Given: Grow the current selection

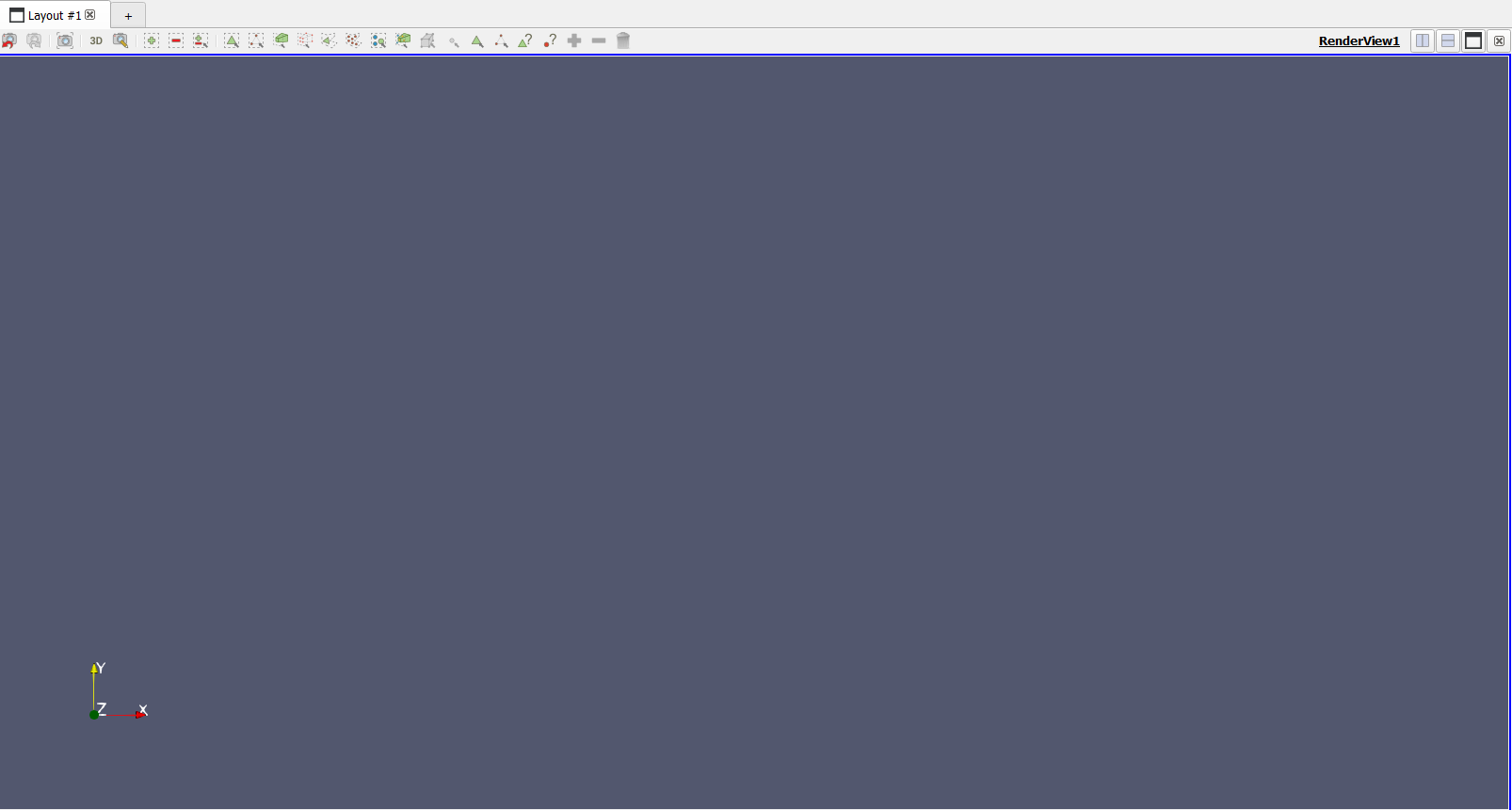Looking at the screenshot, I should pos(574,40).
